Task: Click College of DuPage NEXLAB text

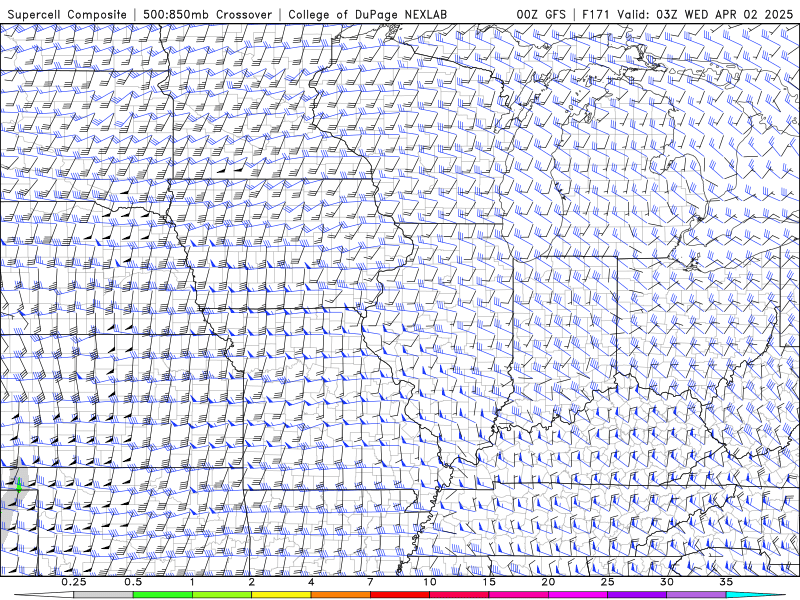Action: pos(367,14)
